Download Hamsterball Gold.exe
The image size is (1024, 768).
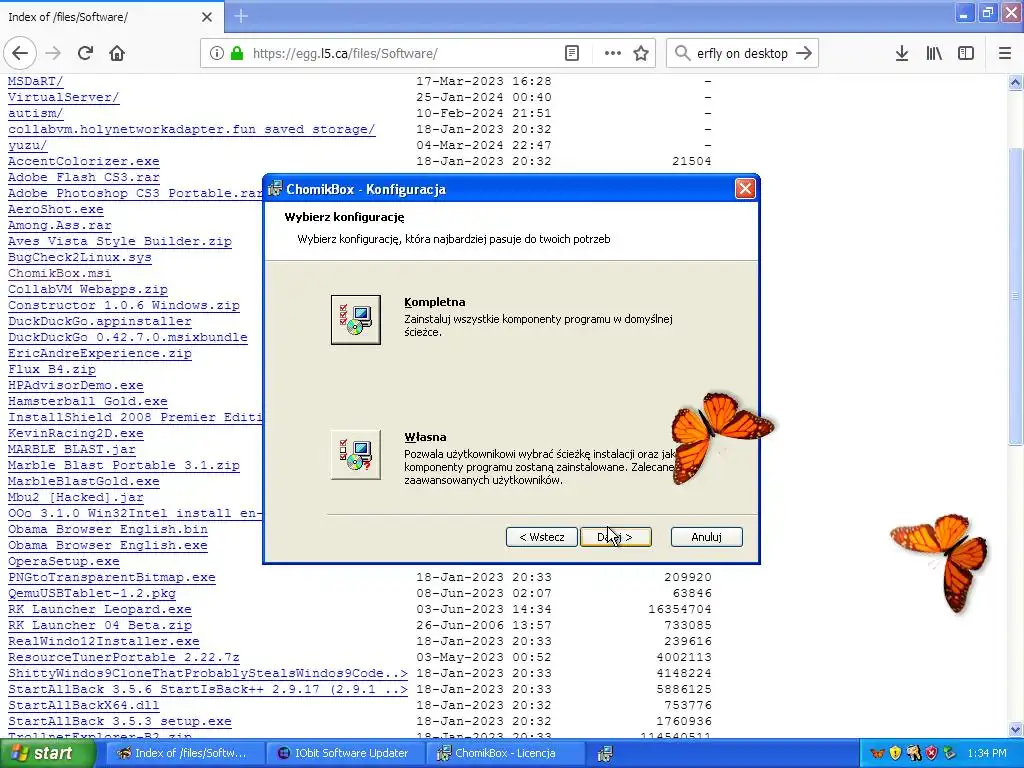88,402
